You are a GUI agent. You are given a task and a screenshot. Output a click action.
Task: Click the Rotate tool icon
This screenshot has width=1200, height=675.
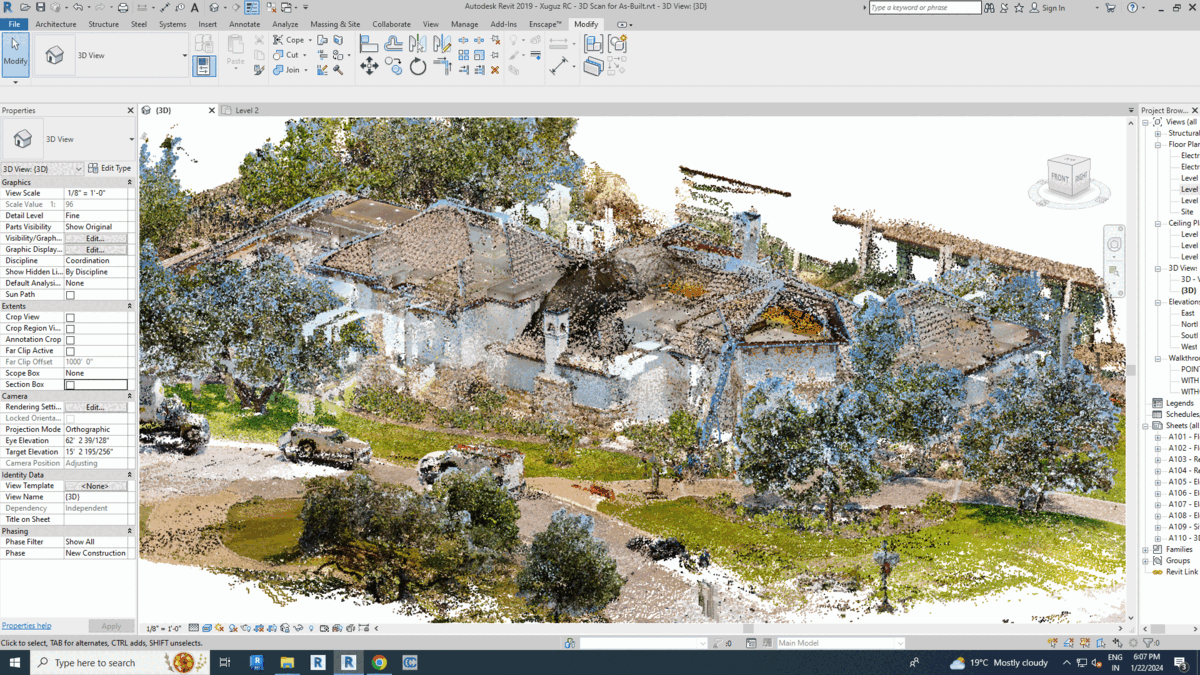click(418, 67)
